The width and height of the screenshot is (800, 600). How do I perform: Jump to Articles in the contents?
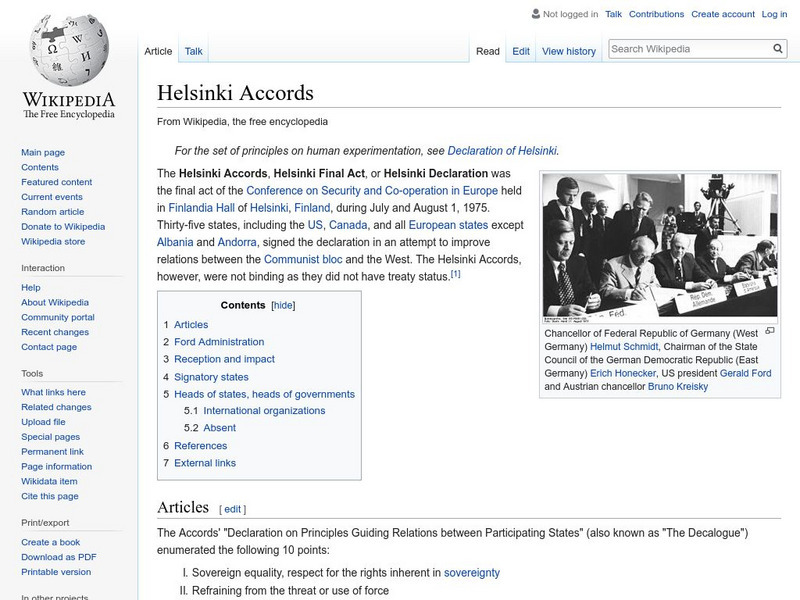tap(191, 325)
